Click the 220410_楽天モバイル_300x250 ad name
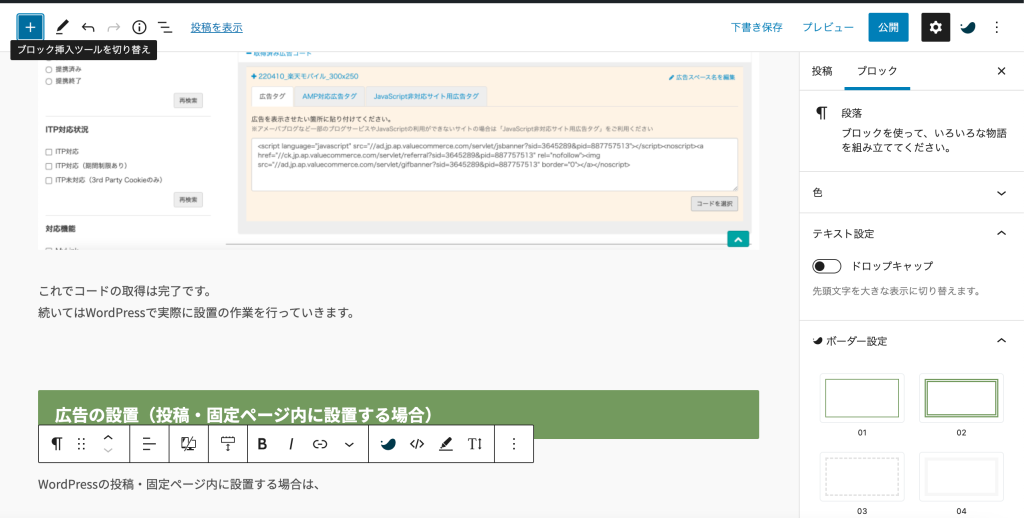This screenshot has height=518, width=1024. [305, 76]
